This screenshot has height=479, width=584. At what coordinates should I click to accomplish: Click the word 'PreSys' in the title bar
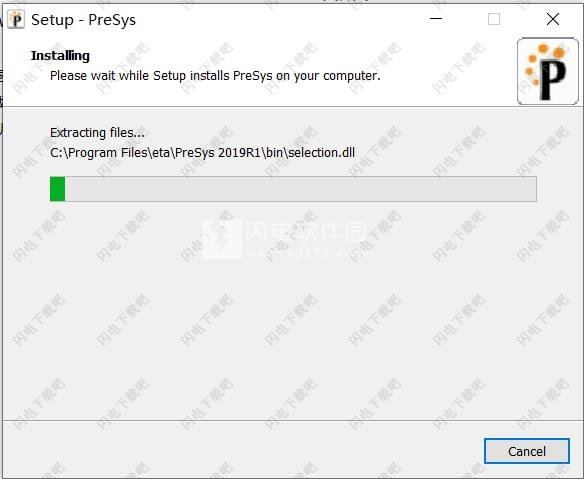[112, 20]
